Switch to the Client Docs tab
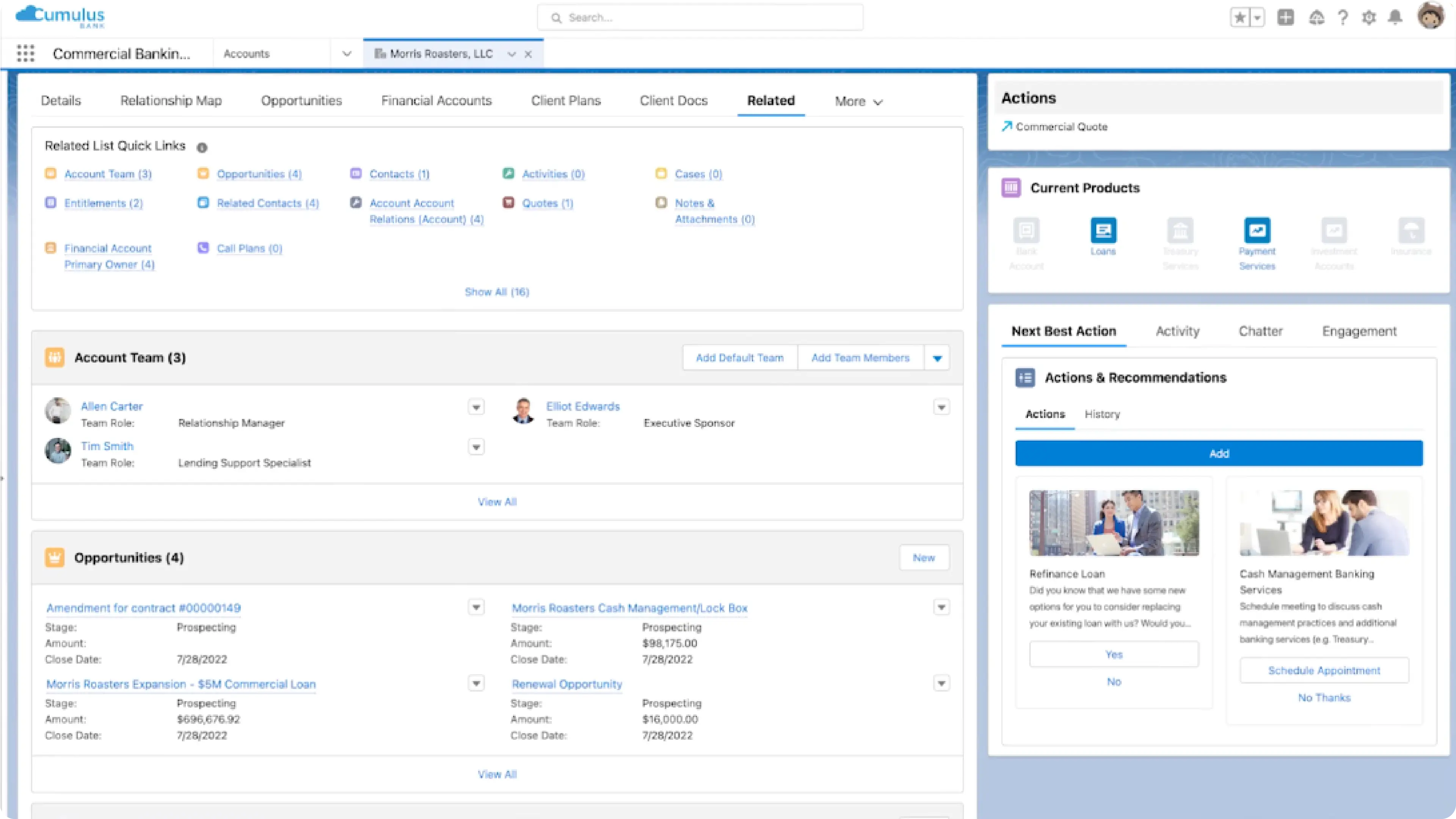 click(x=674, y=100)
